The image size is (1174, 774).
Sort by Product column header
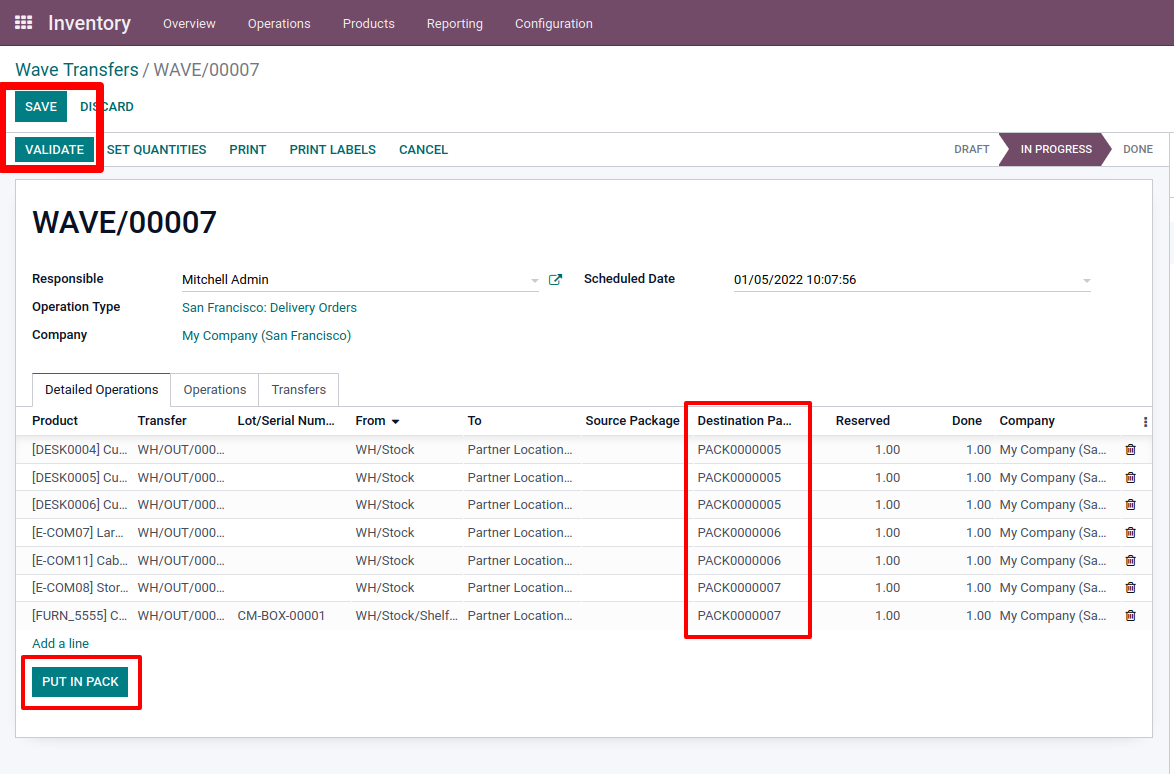pyautogui.click(x=55, y=421)
